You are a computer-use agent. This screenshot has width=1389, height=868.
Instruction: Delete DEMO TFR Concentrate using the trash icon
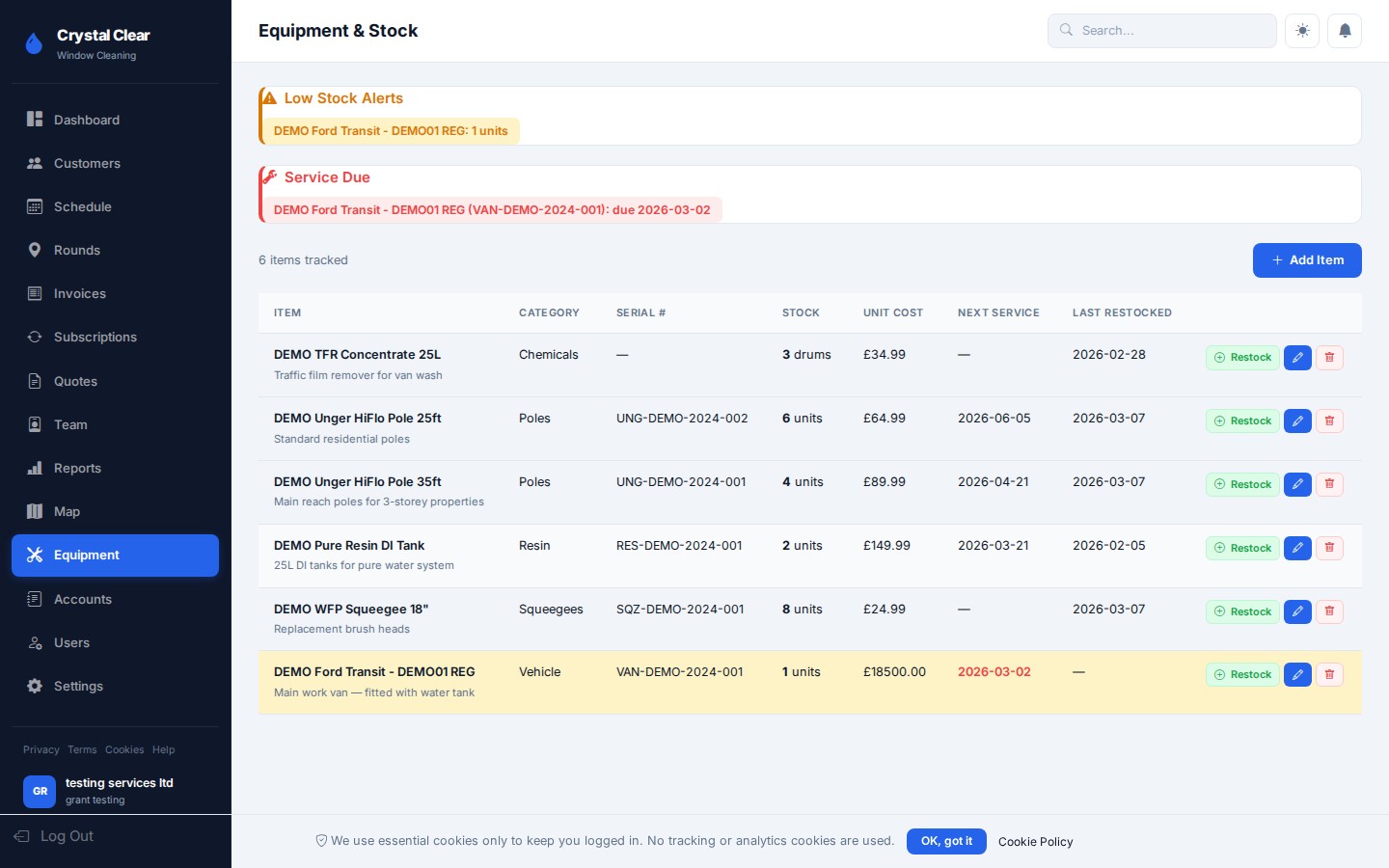tap(1329, 357)
